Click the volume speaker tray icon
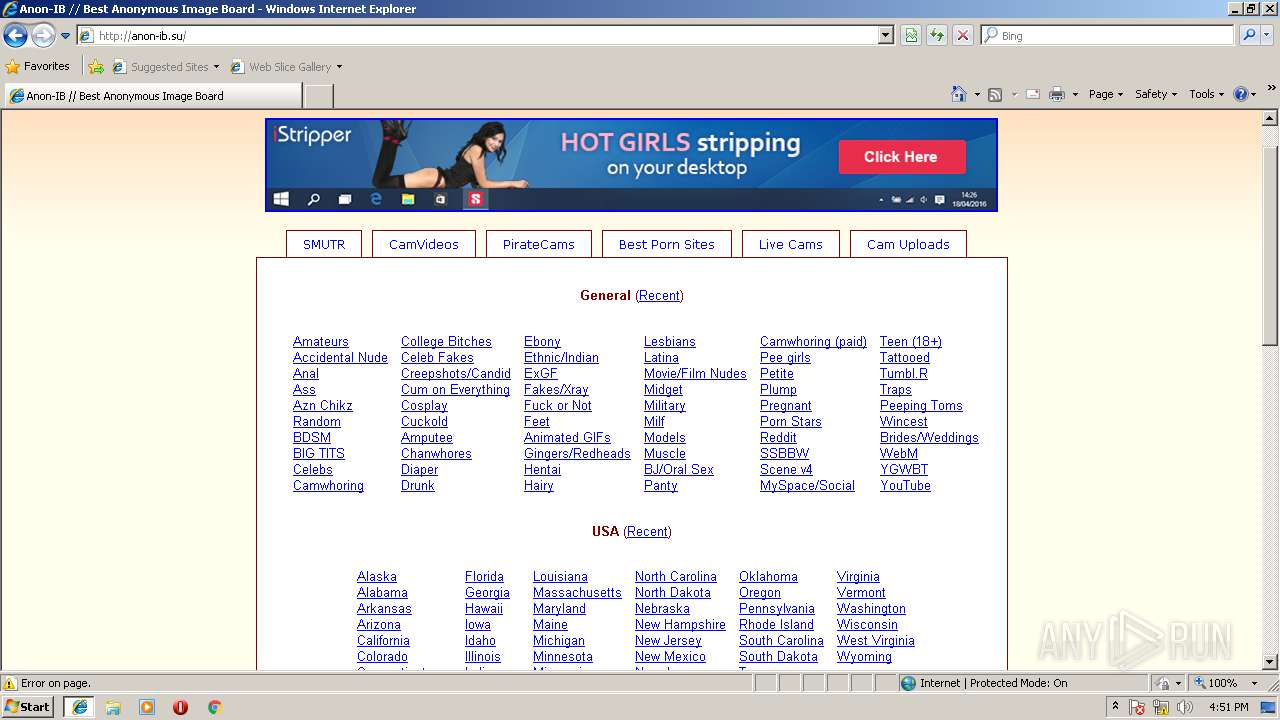Image resolution: width=1280 pixels, height=720 pixels. [x=1184, y=707]
